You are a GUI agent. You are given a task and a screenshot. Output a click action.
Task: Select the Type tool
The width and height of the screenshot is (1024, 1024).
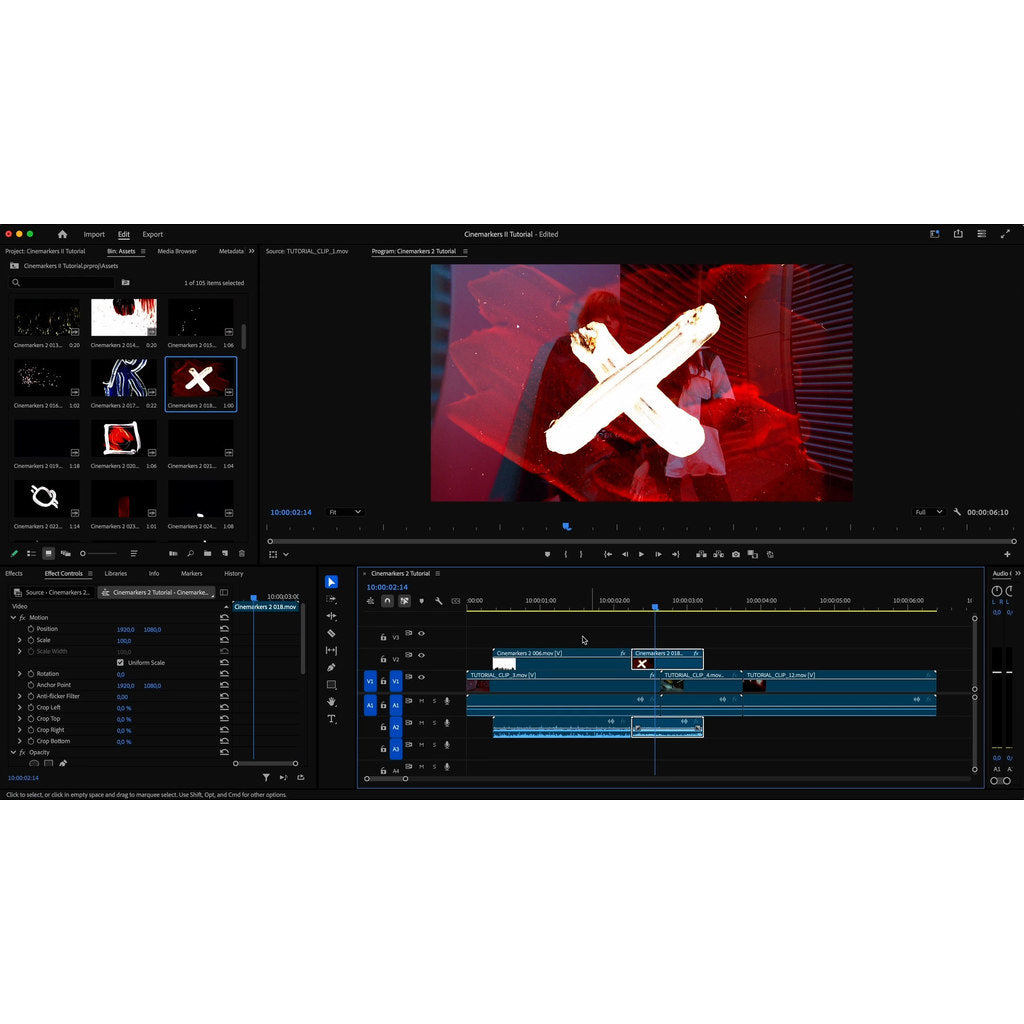point(331,718)
